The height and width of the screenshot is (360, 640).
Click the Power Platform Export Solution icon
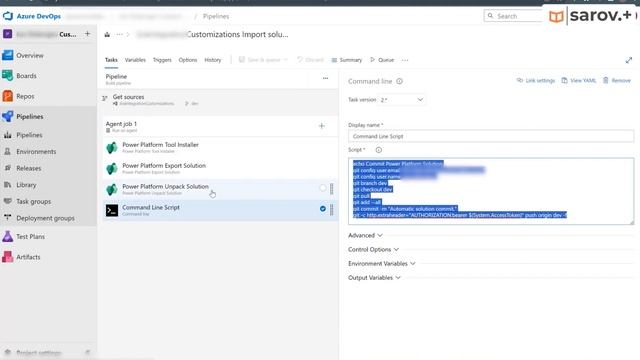(112, 168)
